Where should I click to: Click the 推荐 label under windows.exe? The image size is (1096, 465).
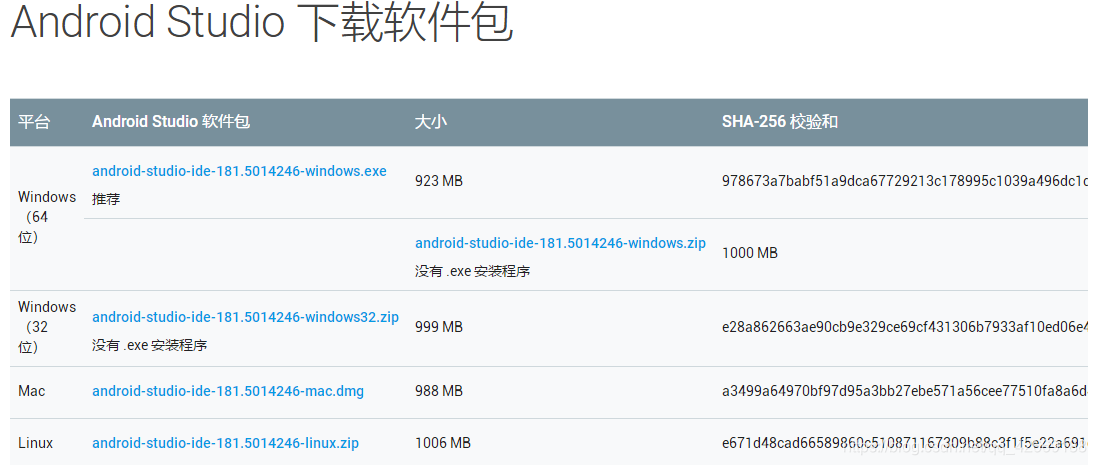(x=106, y=199)
